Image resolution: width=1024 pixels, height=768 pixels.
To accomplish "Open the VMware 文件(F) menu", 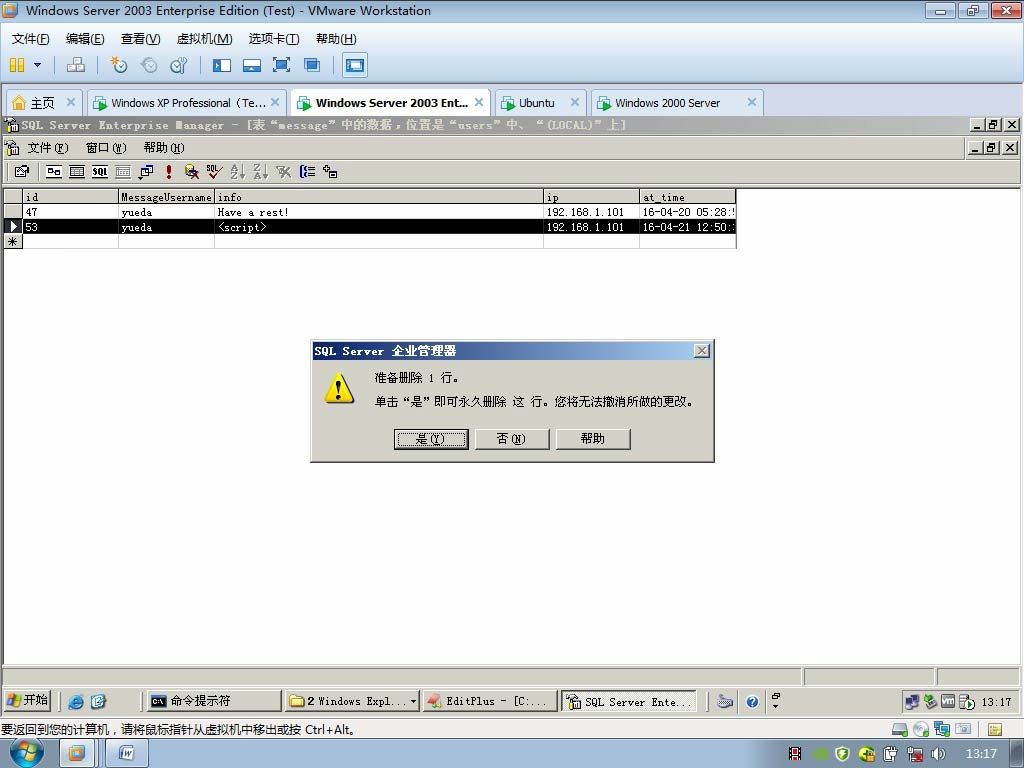I will pos(30,39).
